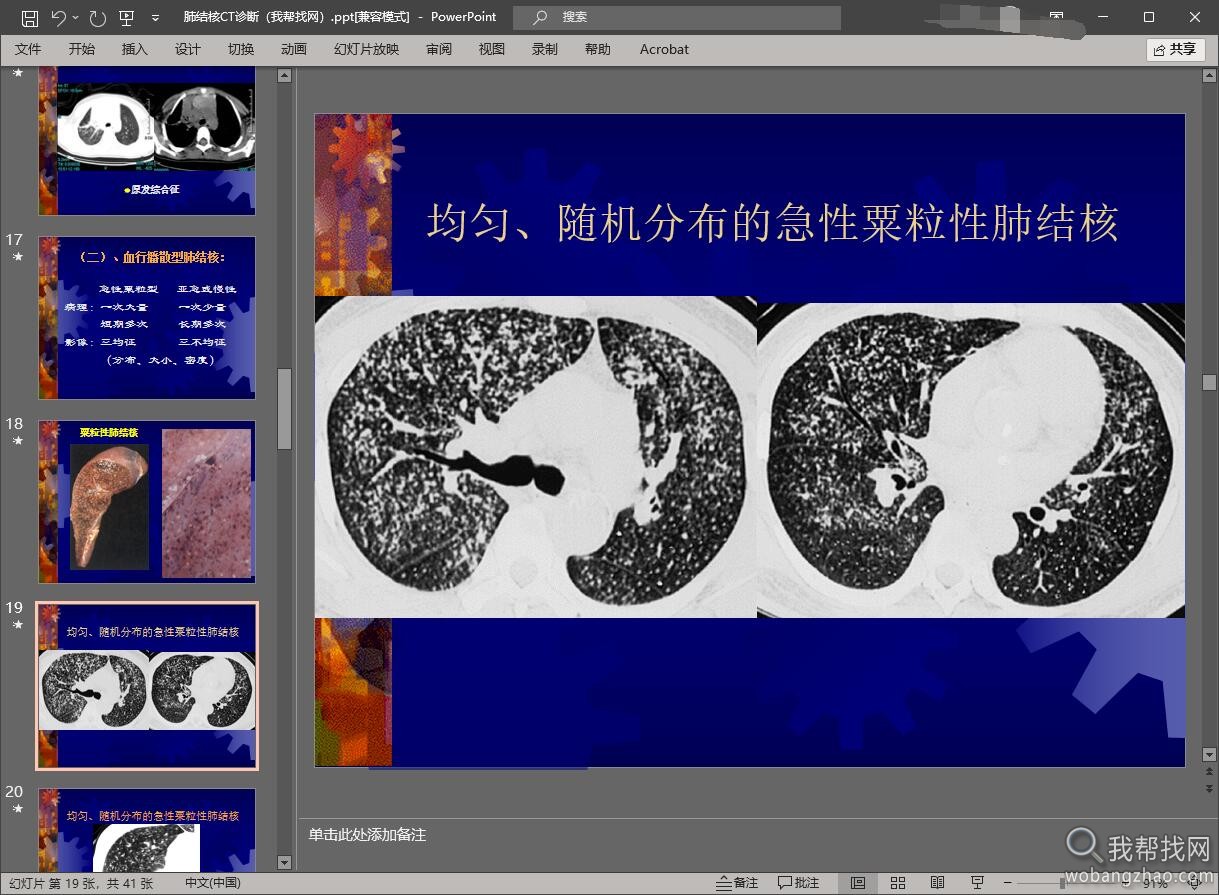Click the 搜索 search box
The image size is (1219, 895).
click(x=677, y=17)
